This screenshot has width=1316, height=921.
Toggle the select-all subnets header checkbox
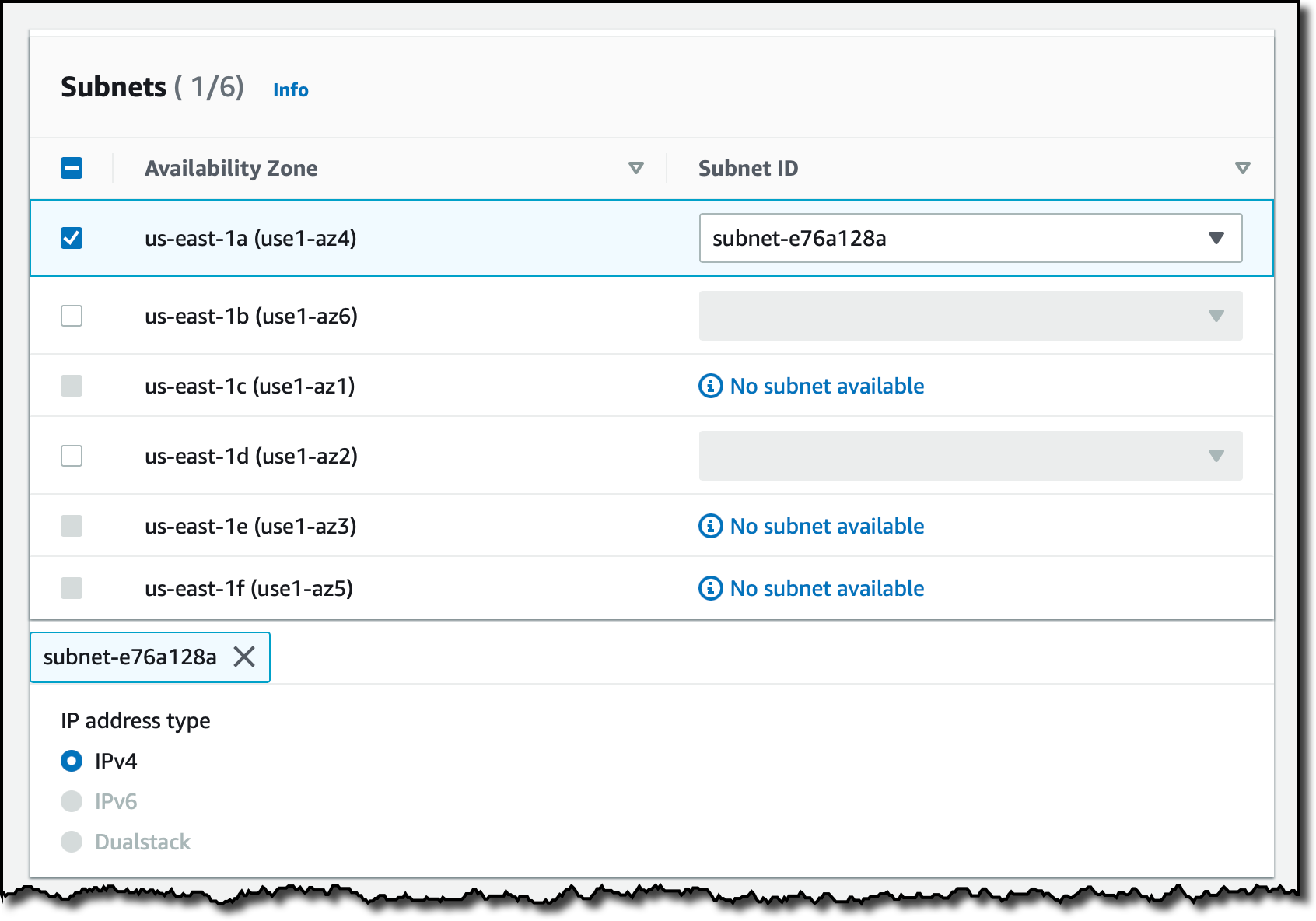click(x=72, y=168)
